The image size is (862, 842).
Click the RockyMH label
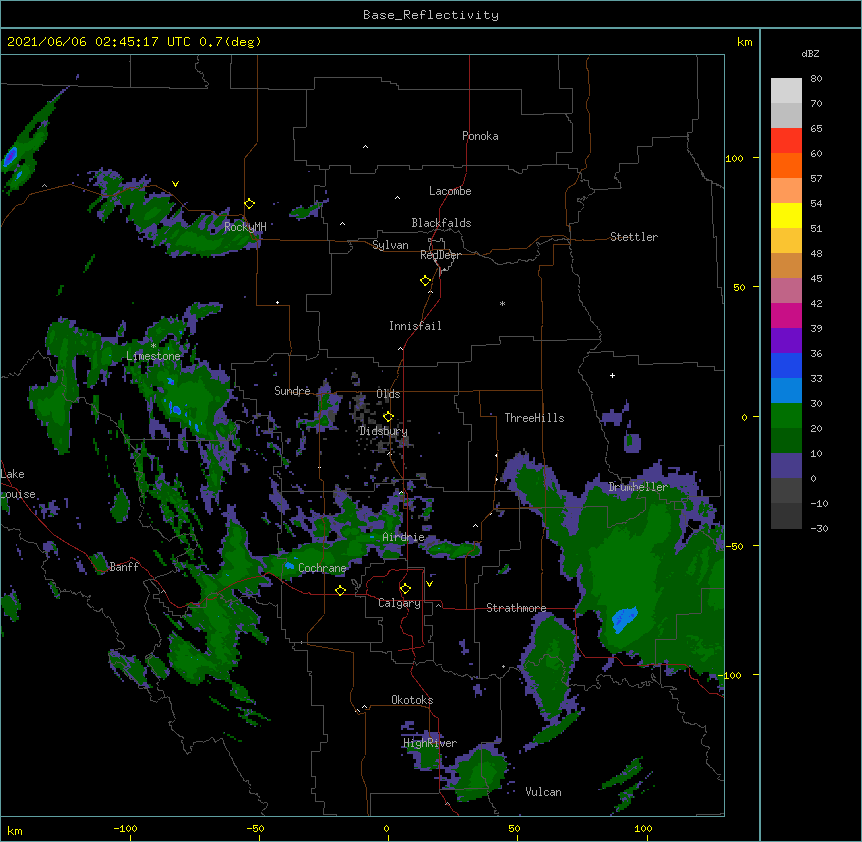point(245,226)
